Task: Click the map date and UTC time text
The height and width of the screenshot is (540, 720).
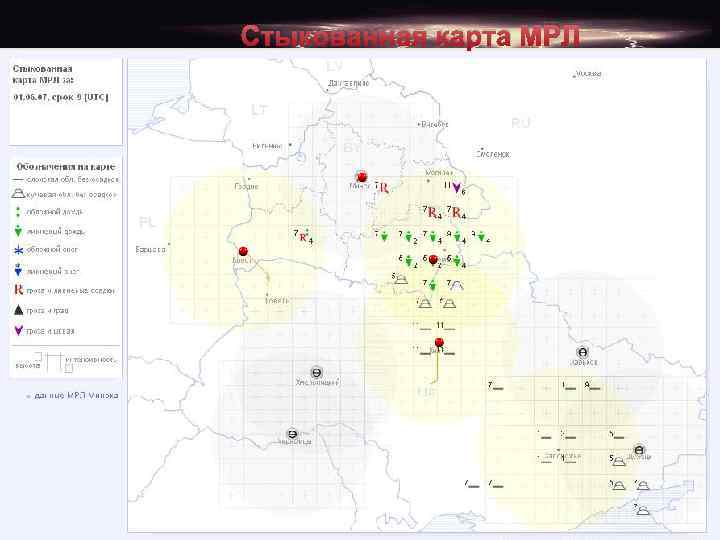Action: [x=61, y=97]
